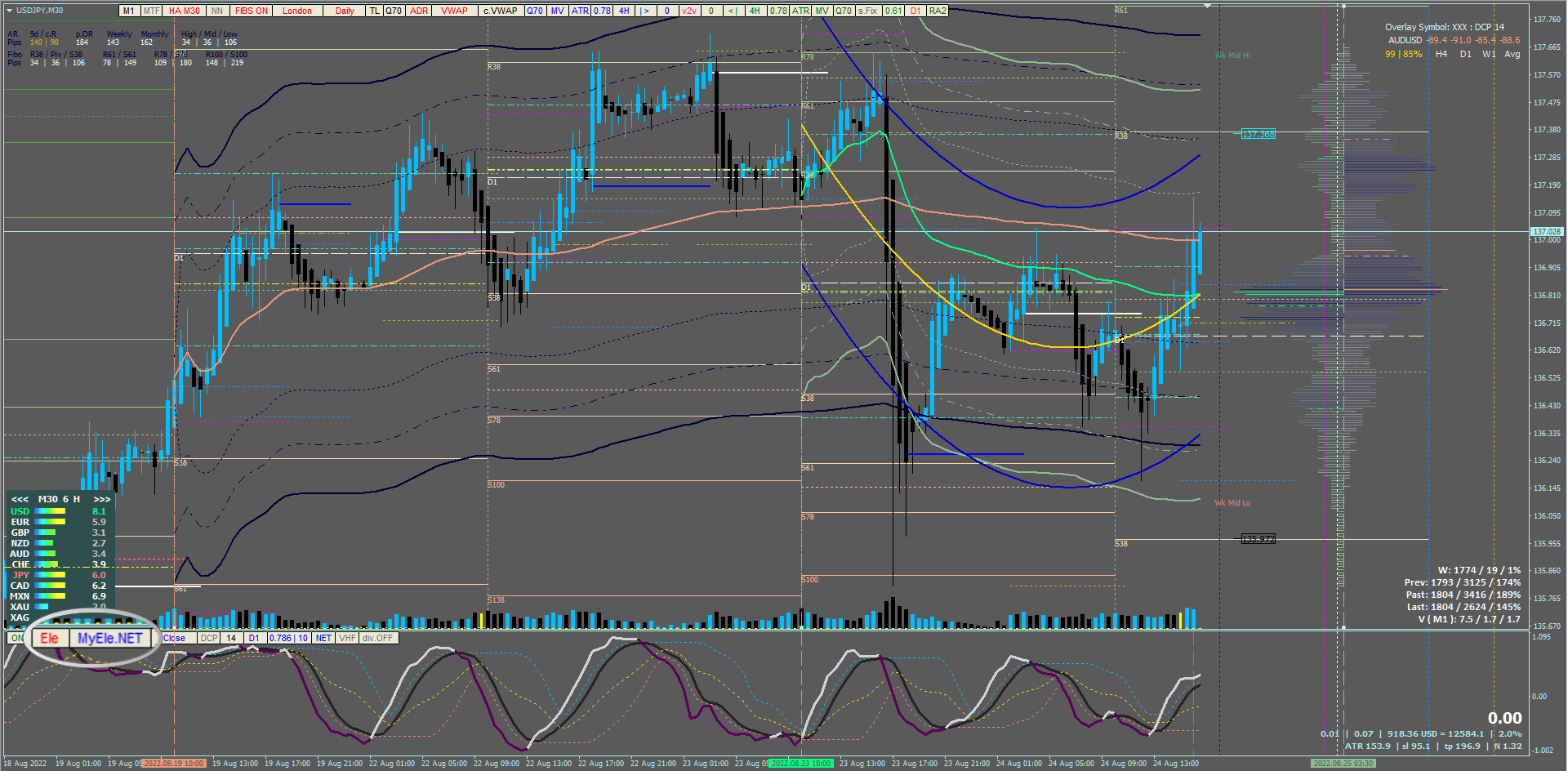
Task: Click the 137.368 price level label
Action: pos(1258,134)
